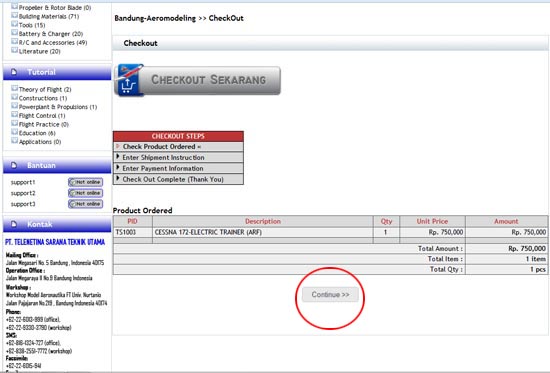Viewport: 550px width, 373px height.
Task: Click the Continue >> button
Action: [x=330, y=295]
